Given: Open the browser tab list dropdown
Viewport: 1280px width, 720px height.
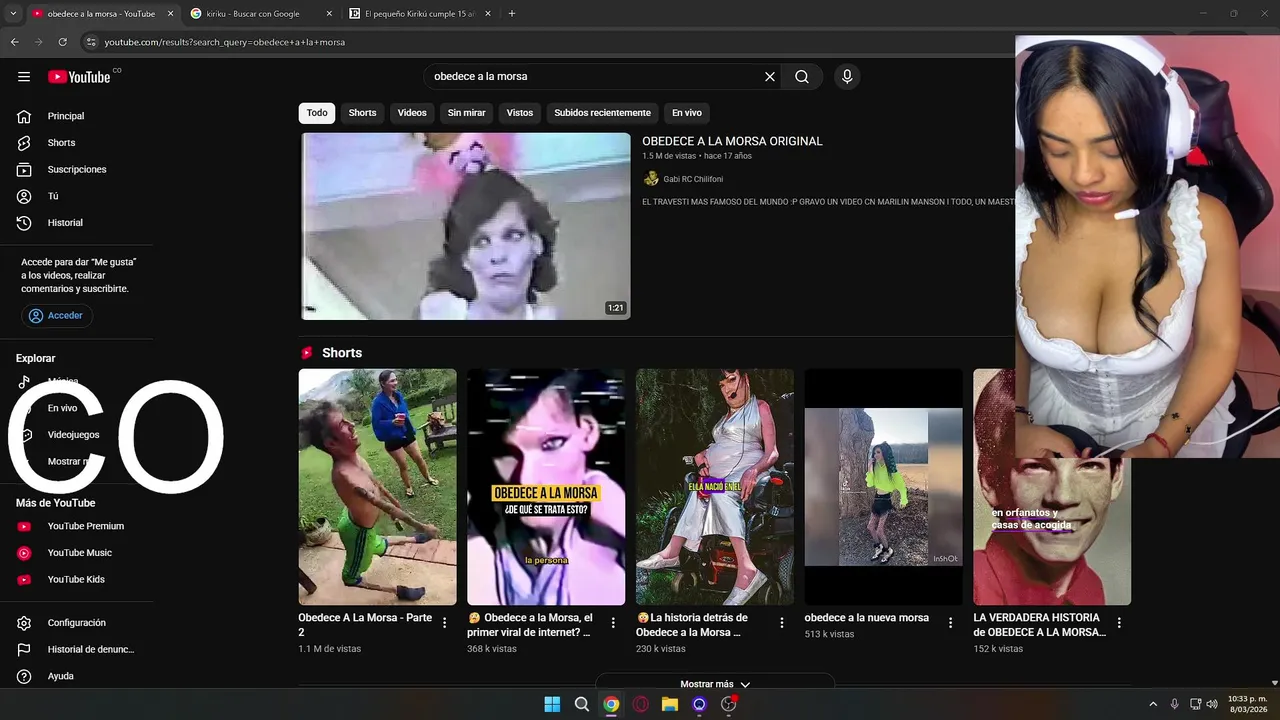Looking at the screenshot, I should click(13, 14).
